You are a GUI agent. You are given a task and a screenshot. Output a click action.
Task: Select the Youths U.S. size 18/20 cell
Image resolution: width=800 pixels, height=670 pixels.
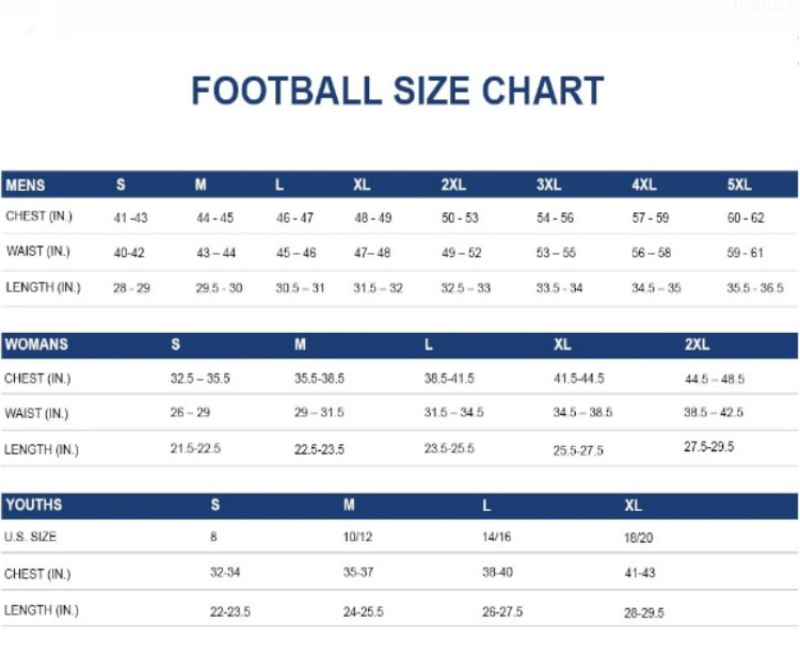point(639,537)
